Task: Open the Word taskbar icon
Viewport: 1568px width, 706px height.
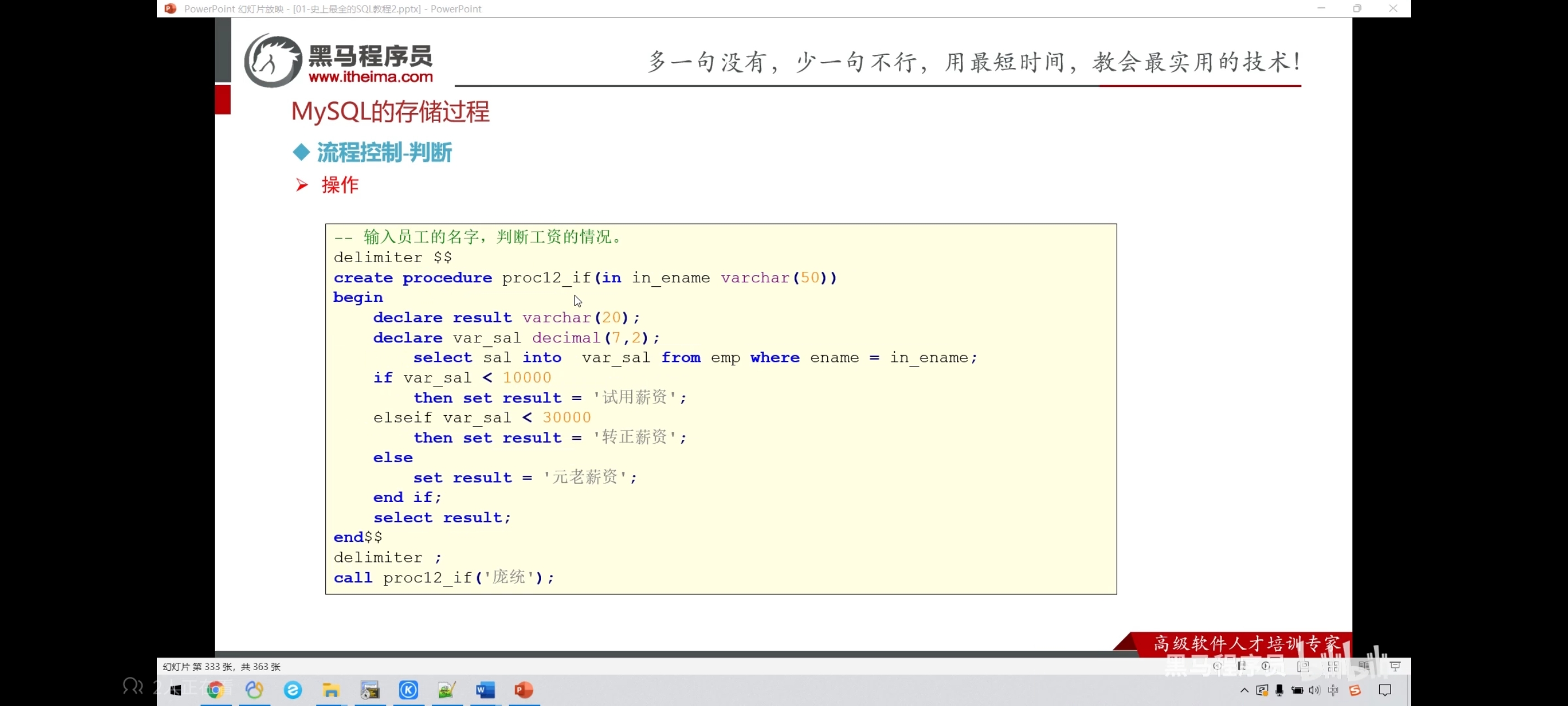Action: (x=485, y=690)
